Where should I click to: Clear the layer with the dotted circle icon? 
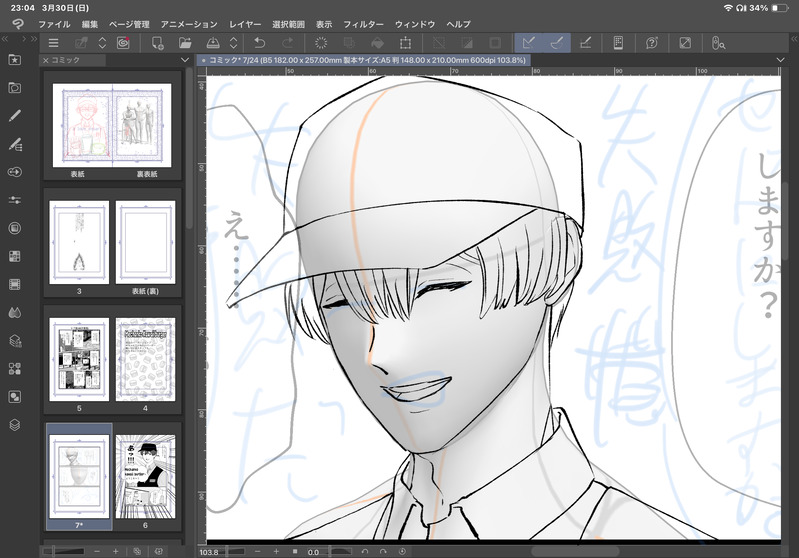click(321, 43)
